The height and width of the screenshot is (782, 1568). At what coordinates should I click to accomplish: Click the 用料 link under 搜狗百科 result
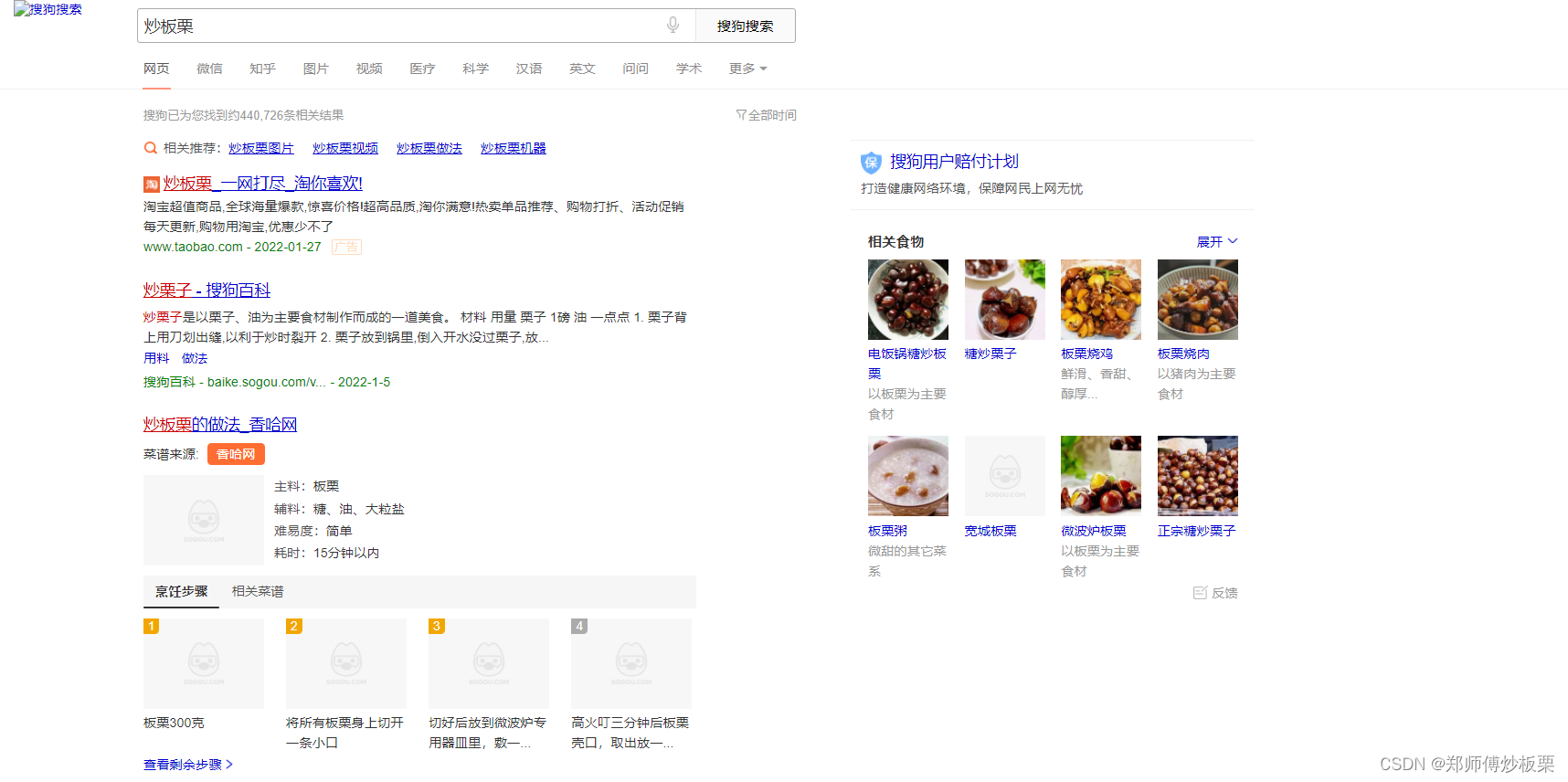[x=156, y=358]
